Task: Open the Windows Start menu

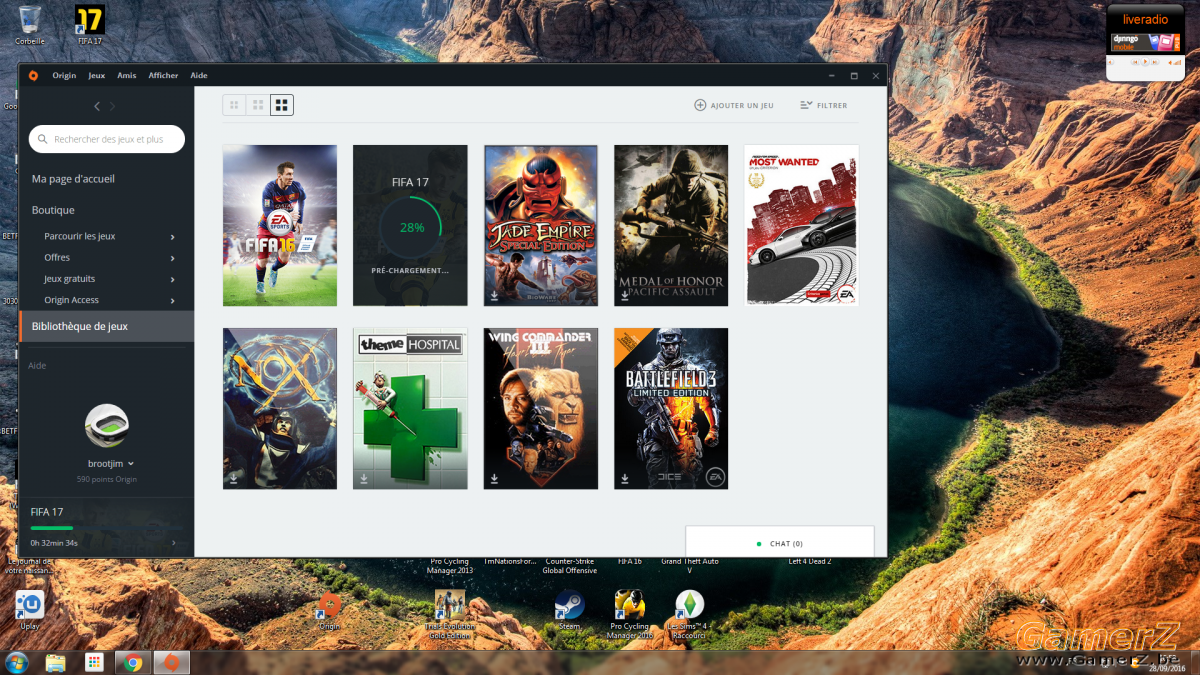Action: (17, 662)
